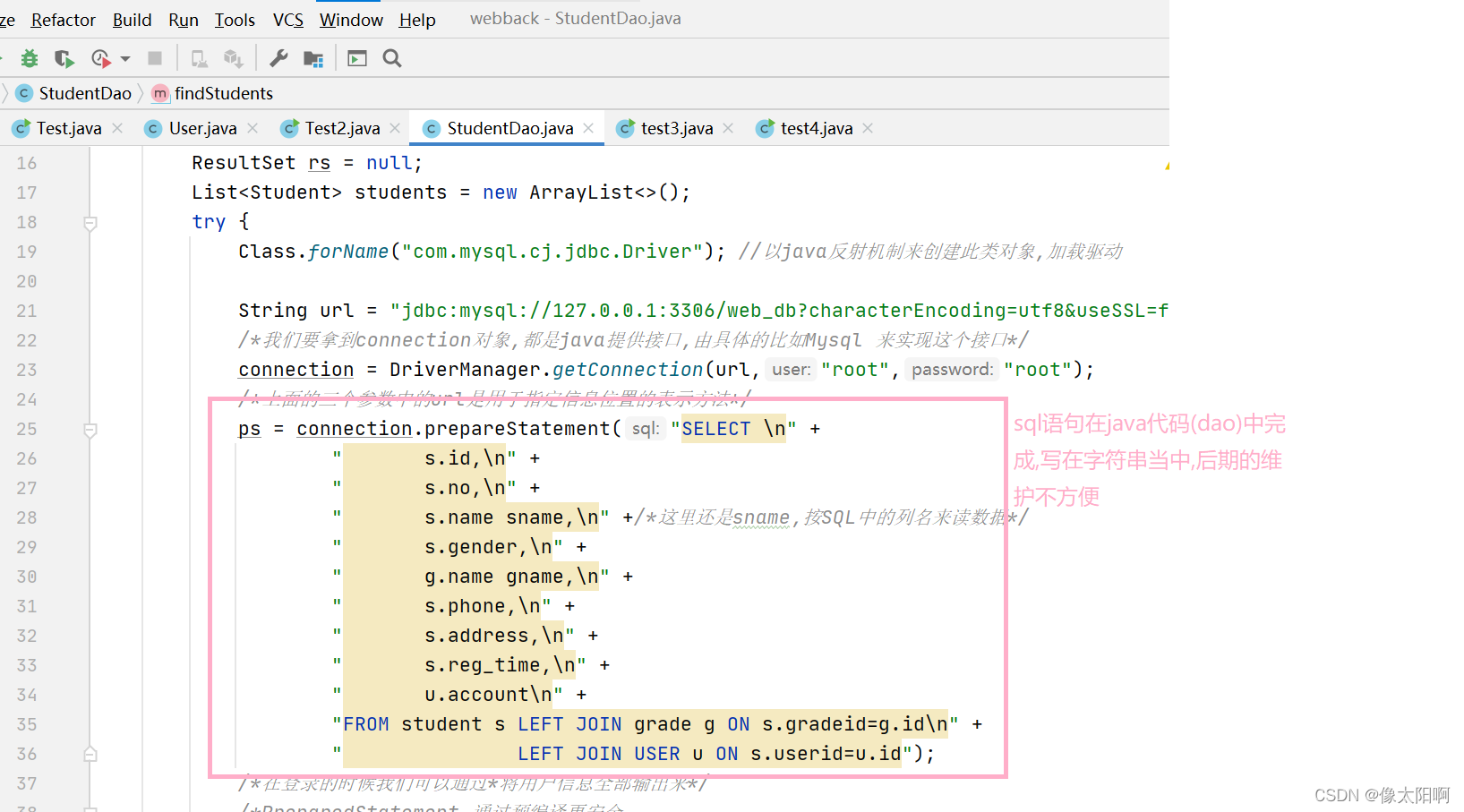Click 'u.account' in the SQL string
The width and height of the screenshot is (1464, 812).
[476, 695]
